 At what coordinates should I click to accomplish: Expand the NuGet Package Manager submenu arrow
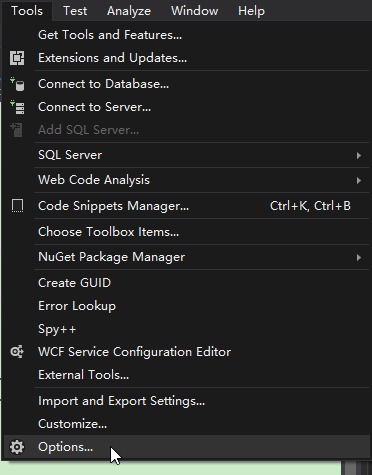pyautogui.click(x=359, y=257)
